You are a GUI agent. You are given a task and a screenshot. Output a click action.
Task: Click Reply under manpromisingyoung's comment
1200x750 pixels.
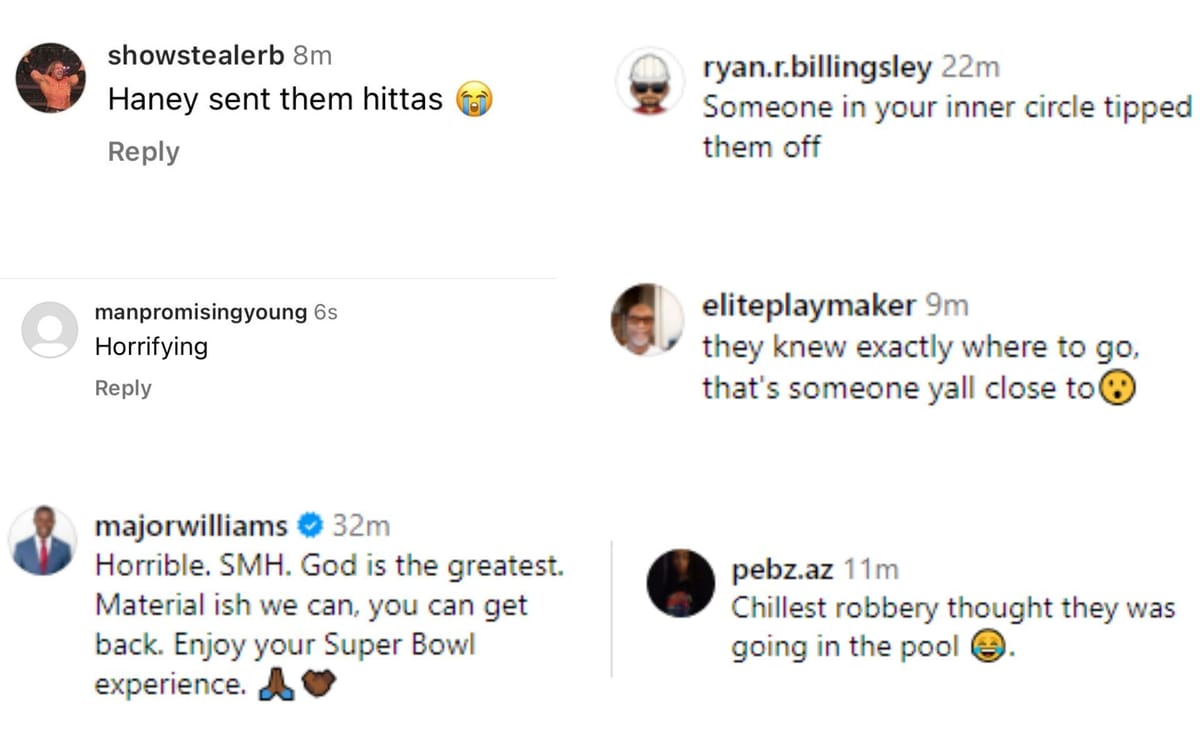click(x=123, y=388)
